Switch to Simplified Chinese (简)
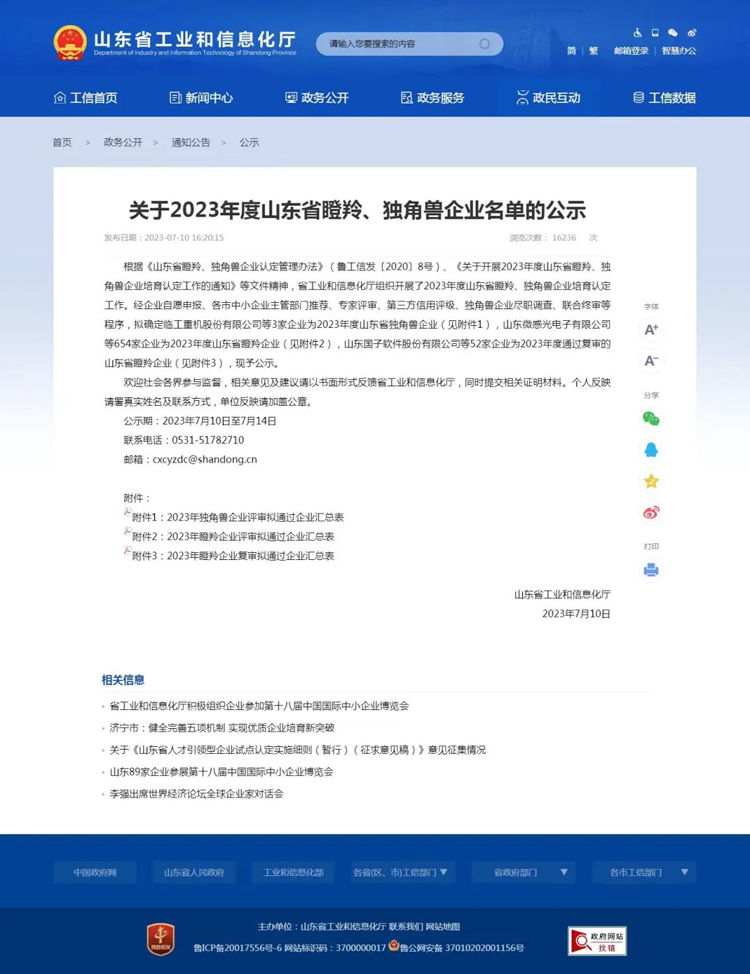Viewport: 750px width, 974px height. pyautogui.click(x=571, y=51)
